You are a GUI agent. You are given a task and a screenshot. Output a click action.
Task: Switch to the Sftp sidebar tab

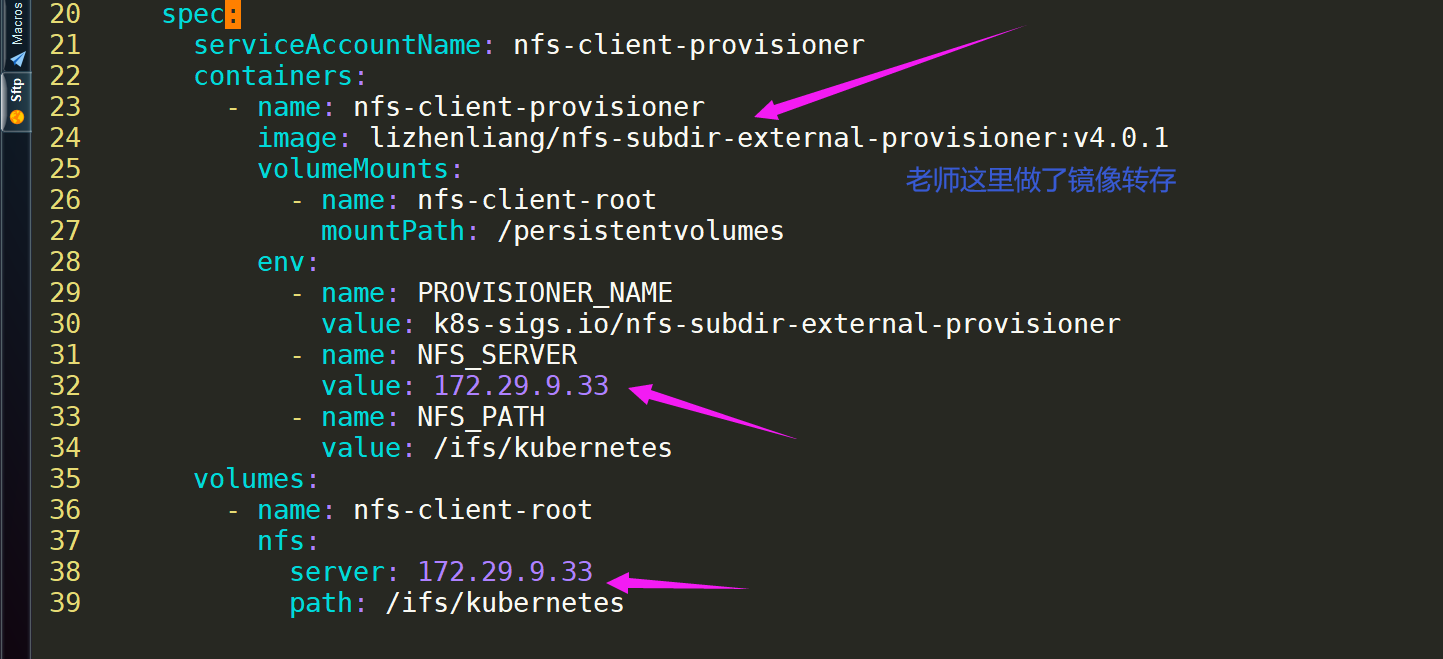[x=16, y=101]
